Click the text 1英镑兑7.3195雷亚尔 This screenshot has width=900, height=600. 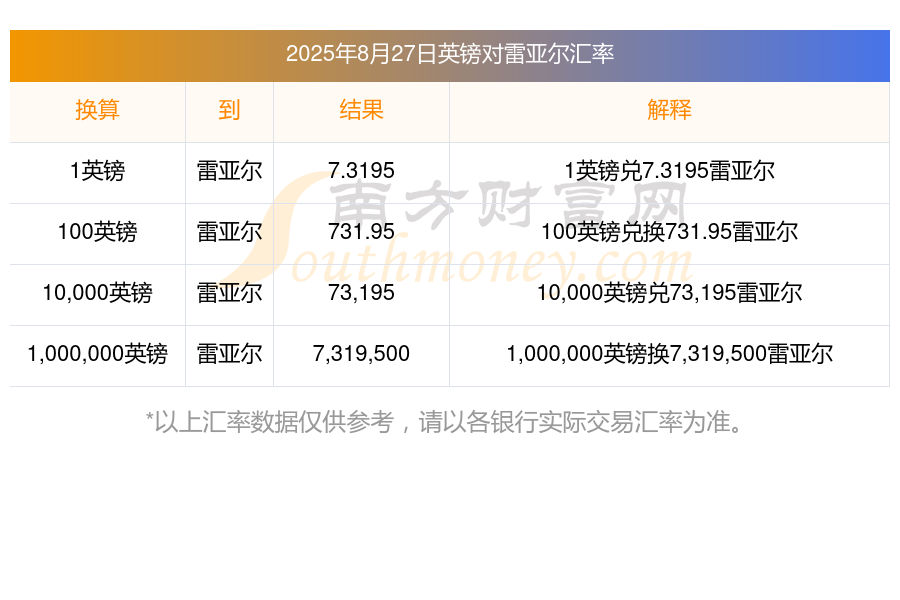coord(669,171)
